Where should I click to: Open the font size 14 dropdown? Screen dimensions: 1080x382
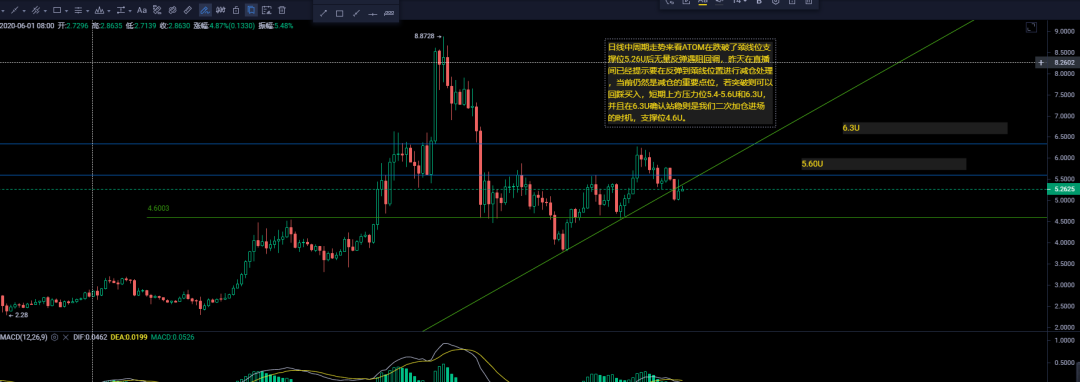click(x=740, y=2)
